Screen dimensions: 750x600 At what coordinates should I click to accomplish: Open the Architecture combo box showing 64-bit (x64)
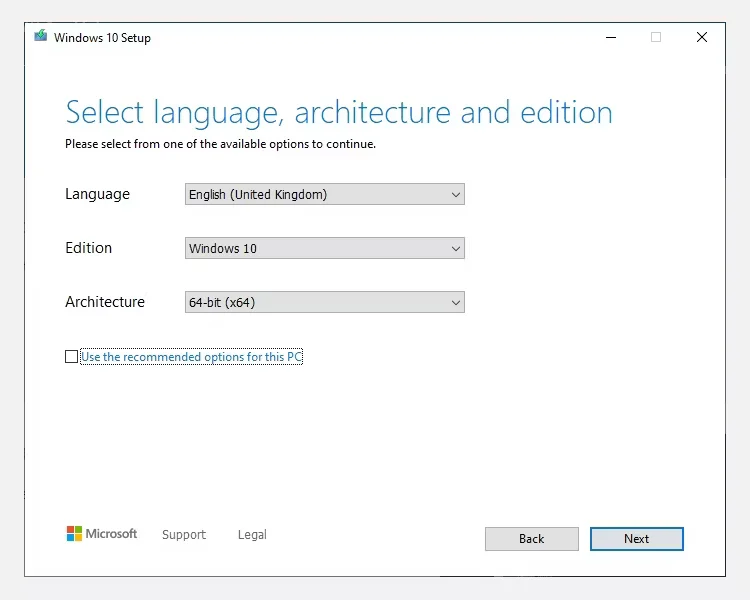(x=315, y=303)
